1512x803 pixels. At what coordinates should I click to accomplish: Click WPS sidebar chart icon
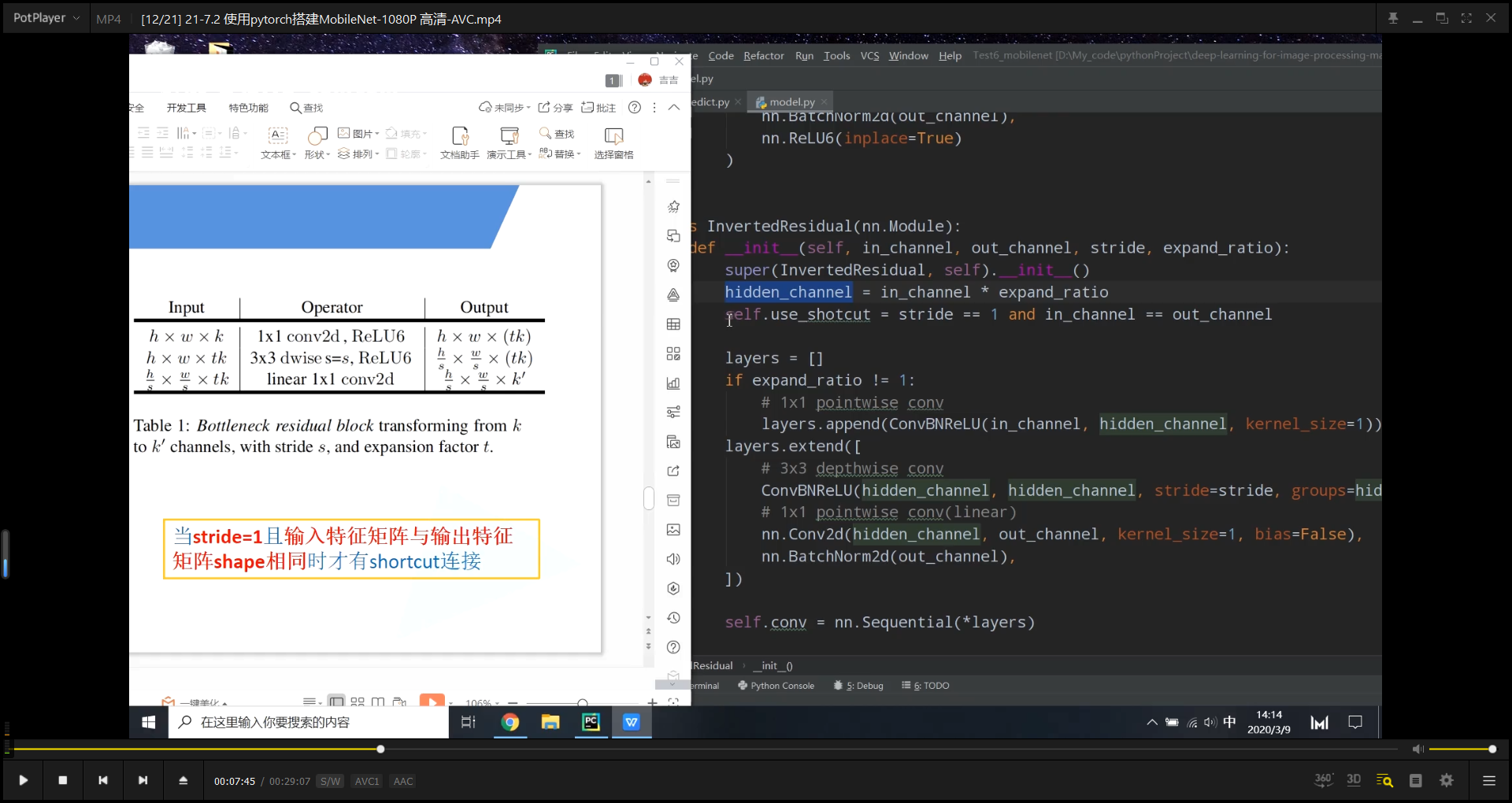pos(673,383)
